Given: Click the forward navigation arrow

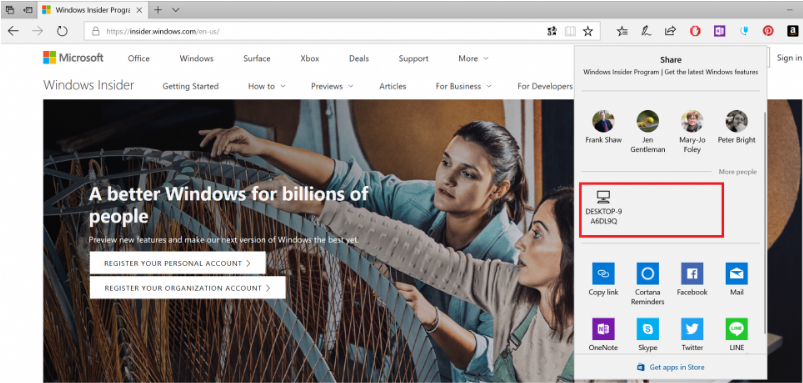Looking at the screenshot, I should 37,31.
